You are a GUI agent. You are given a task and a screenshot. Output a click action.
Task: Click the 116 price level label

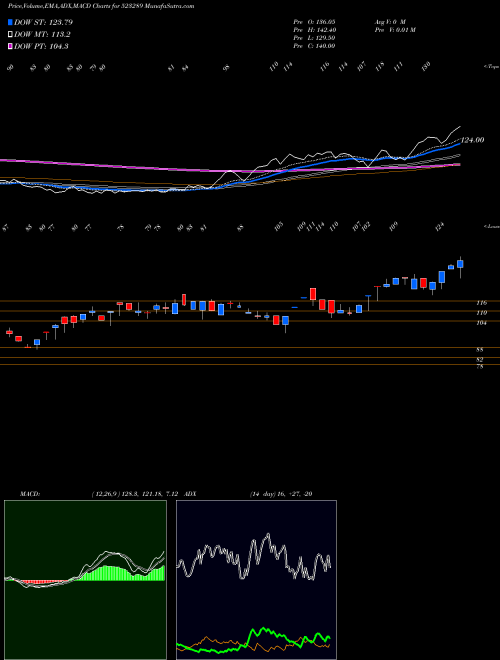click(482, 303)
